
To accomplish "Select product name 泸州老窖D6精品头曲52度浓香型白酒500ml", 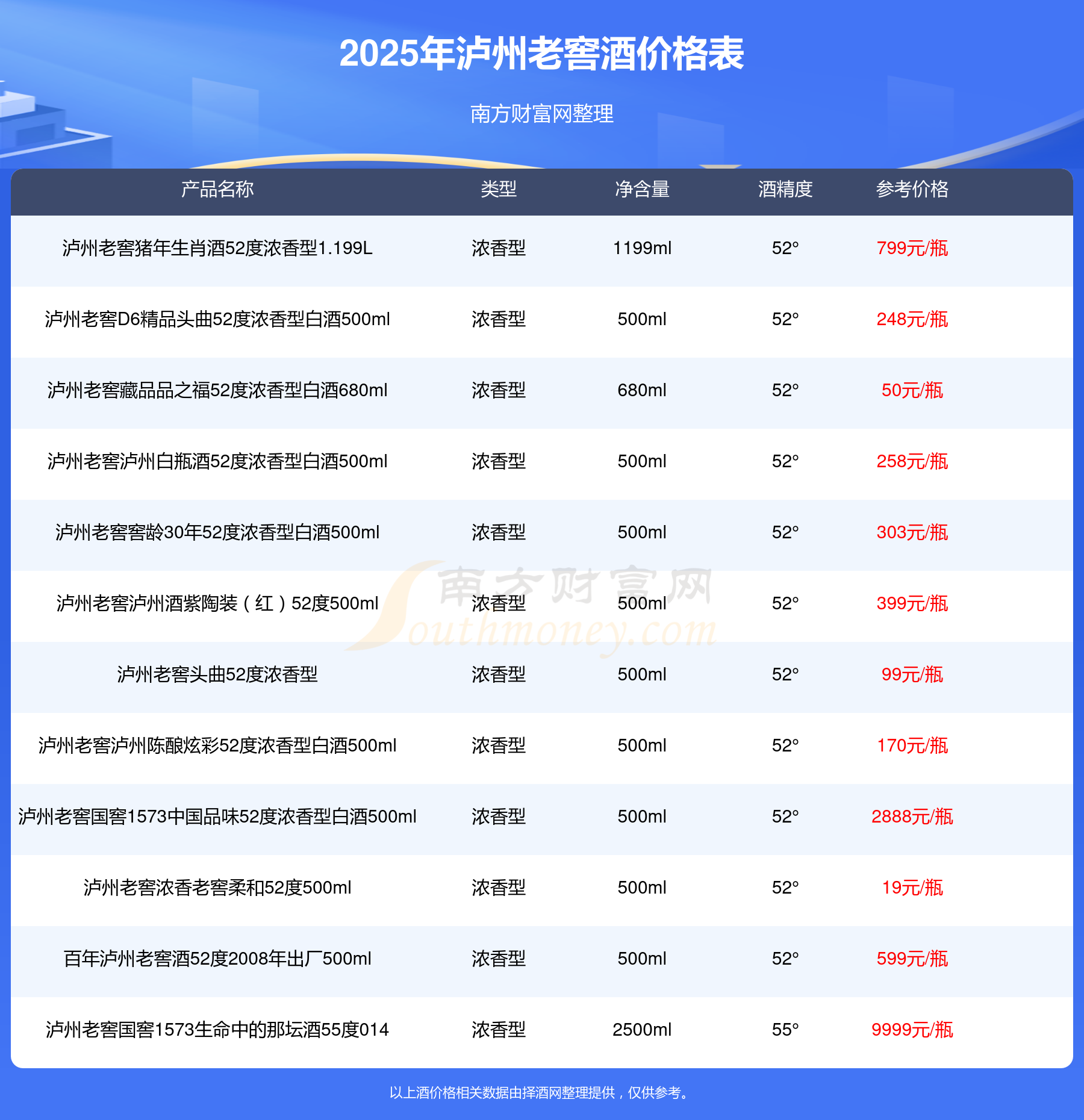I will [x=217, y=319].
